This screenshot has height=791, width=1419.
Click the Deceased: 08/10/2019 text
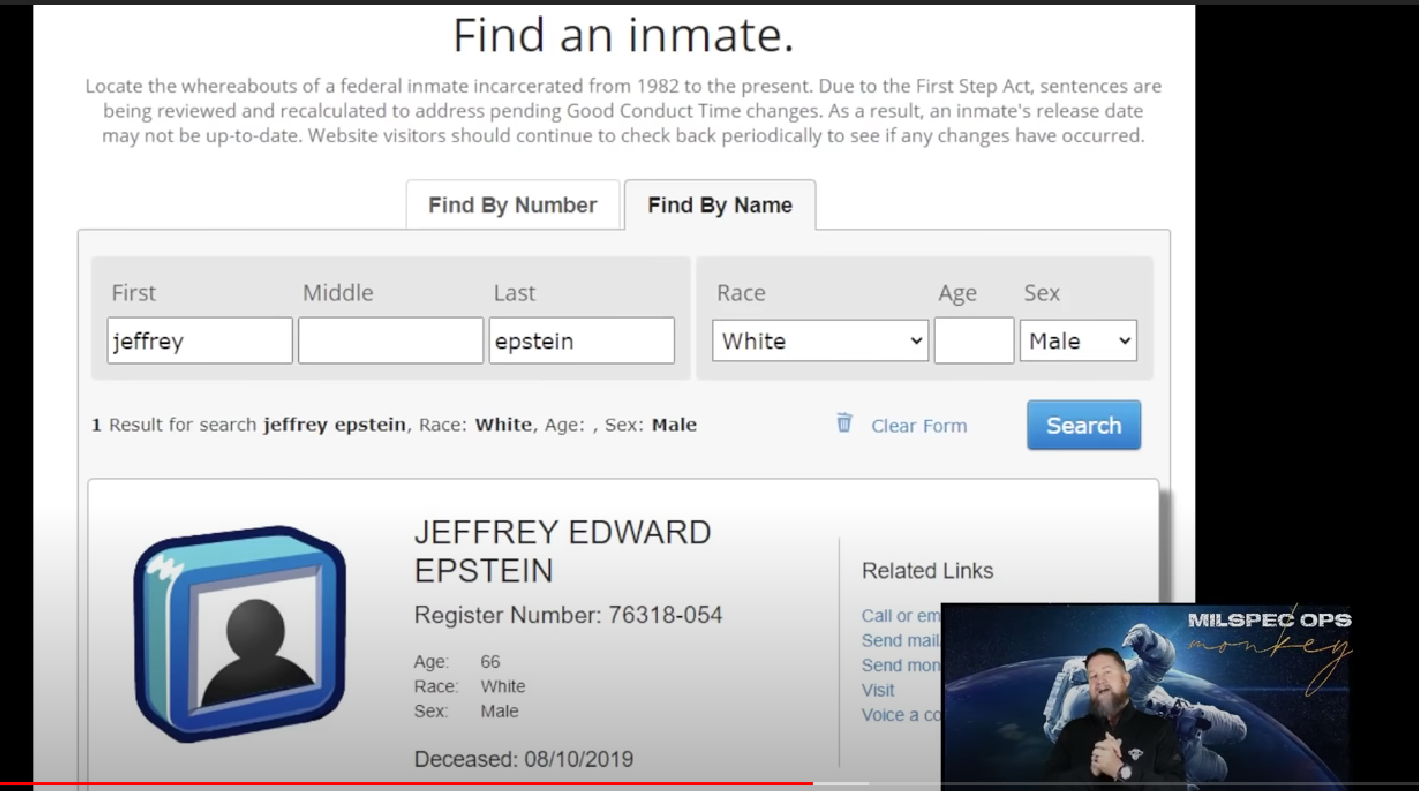[x=524, y=759]
